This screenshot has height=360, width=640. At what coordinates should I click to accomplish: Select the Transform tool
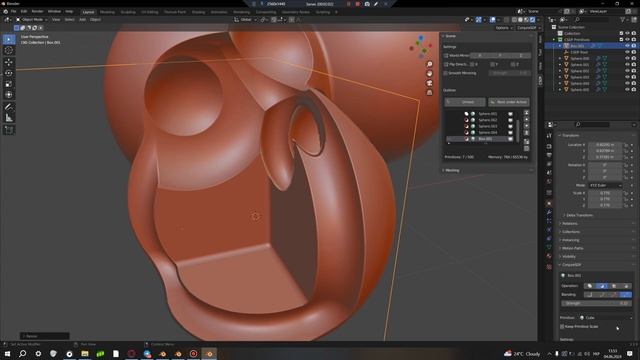[x=9, y=95]
